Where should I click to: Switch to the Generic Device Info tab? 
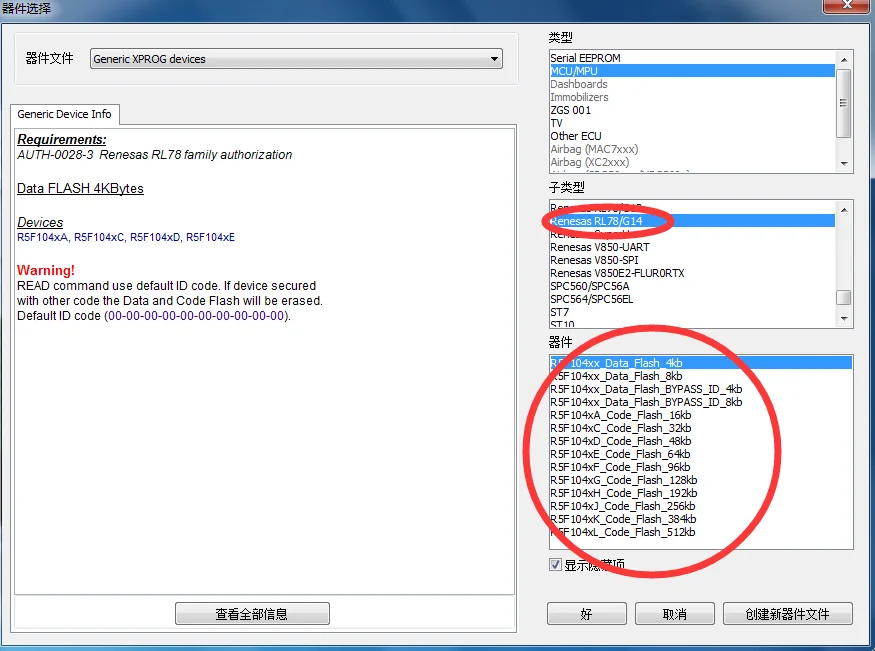(x=64, y=114)
